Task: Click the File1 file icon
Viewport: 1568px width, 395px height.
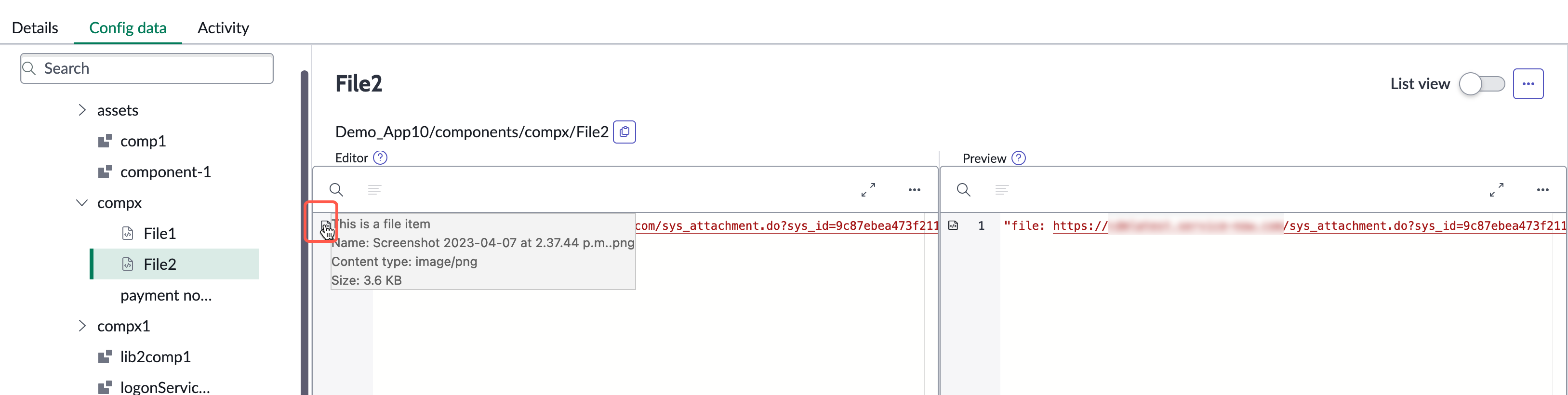Action: pos(128,233)
